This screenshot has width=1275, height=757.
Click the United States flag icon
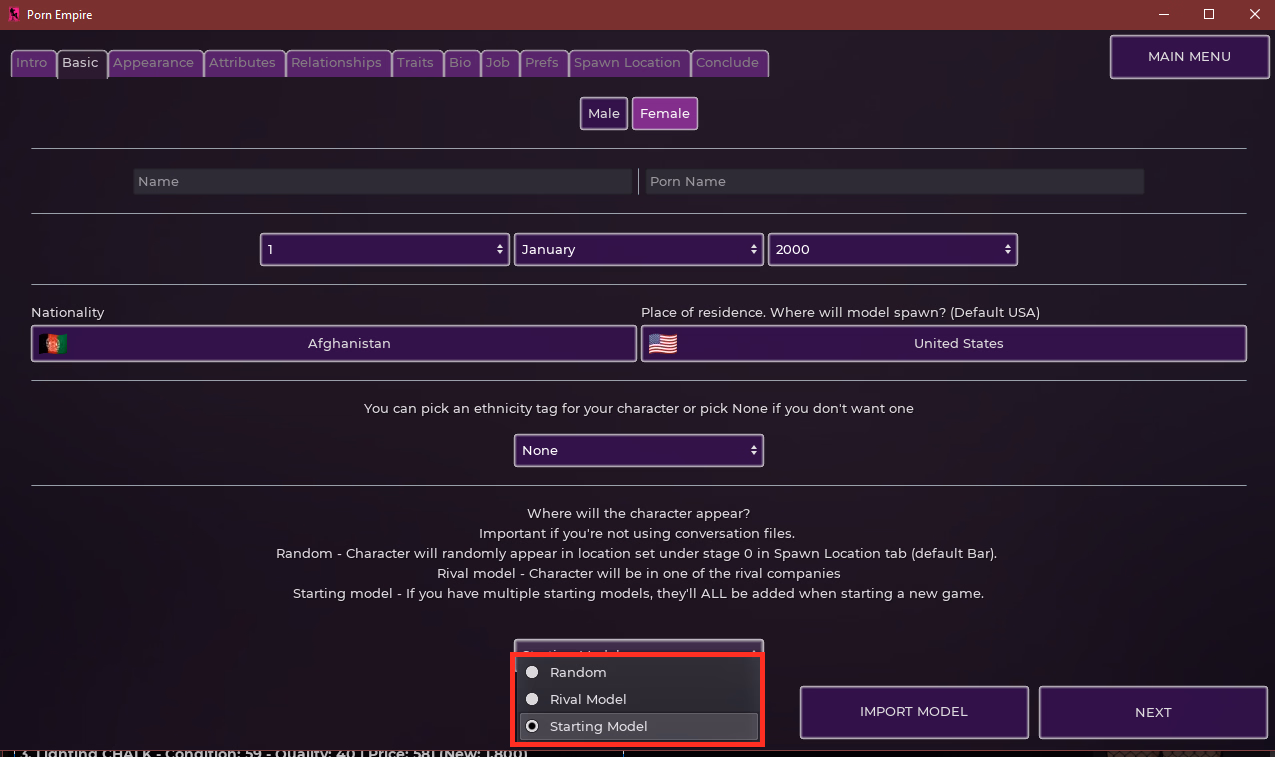click(662, 344)
